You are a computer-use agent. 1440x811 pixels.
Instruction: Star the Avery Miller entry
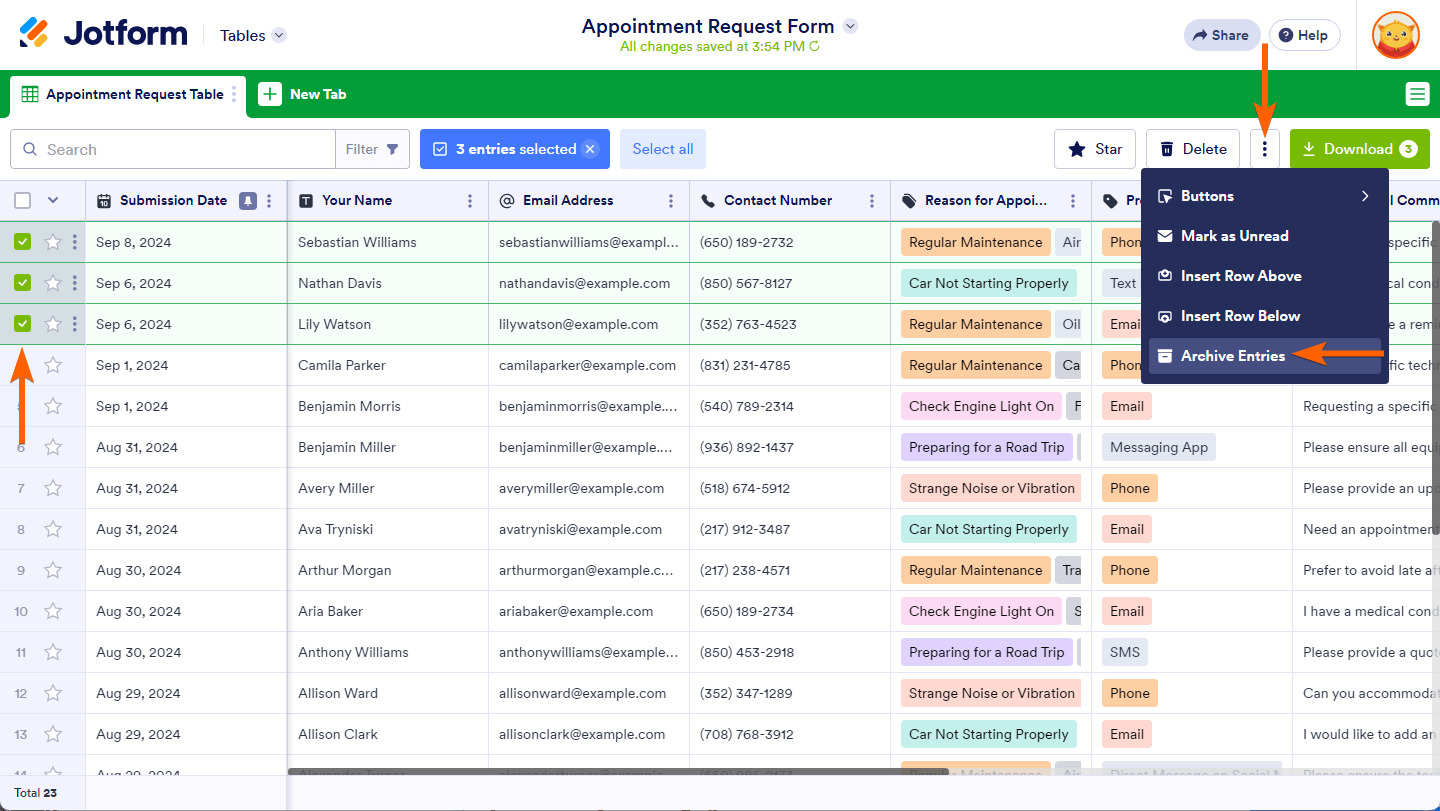[53, 488]
